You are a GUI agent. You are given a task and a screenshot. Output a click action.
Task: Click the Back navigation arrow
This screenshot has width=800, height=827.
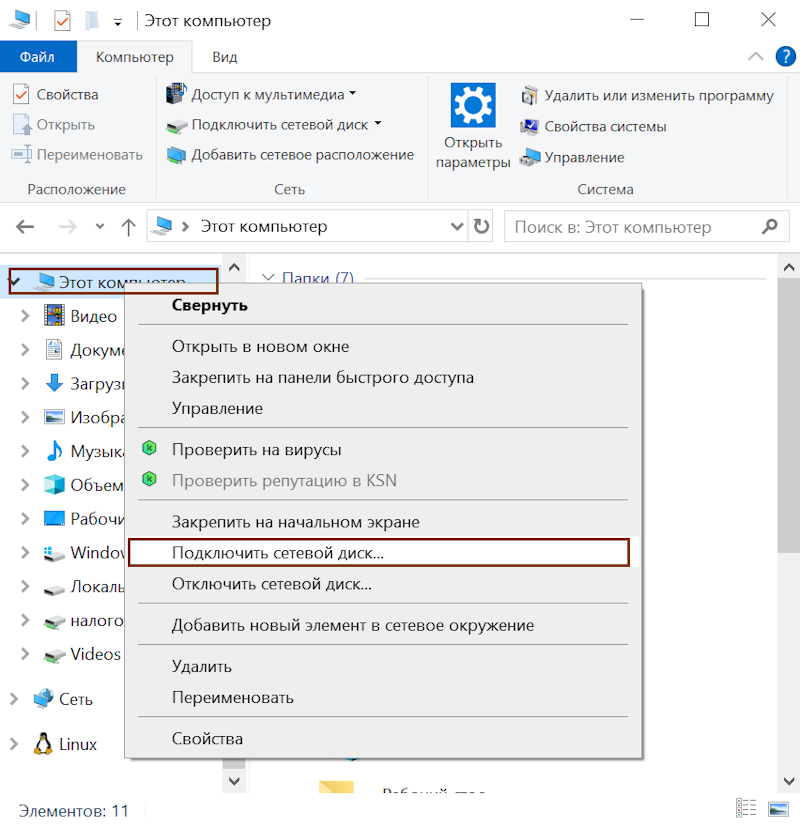(x=26, y=227)
